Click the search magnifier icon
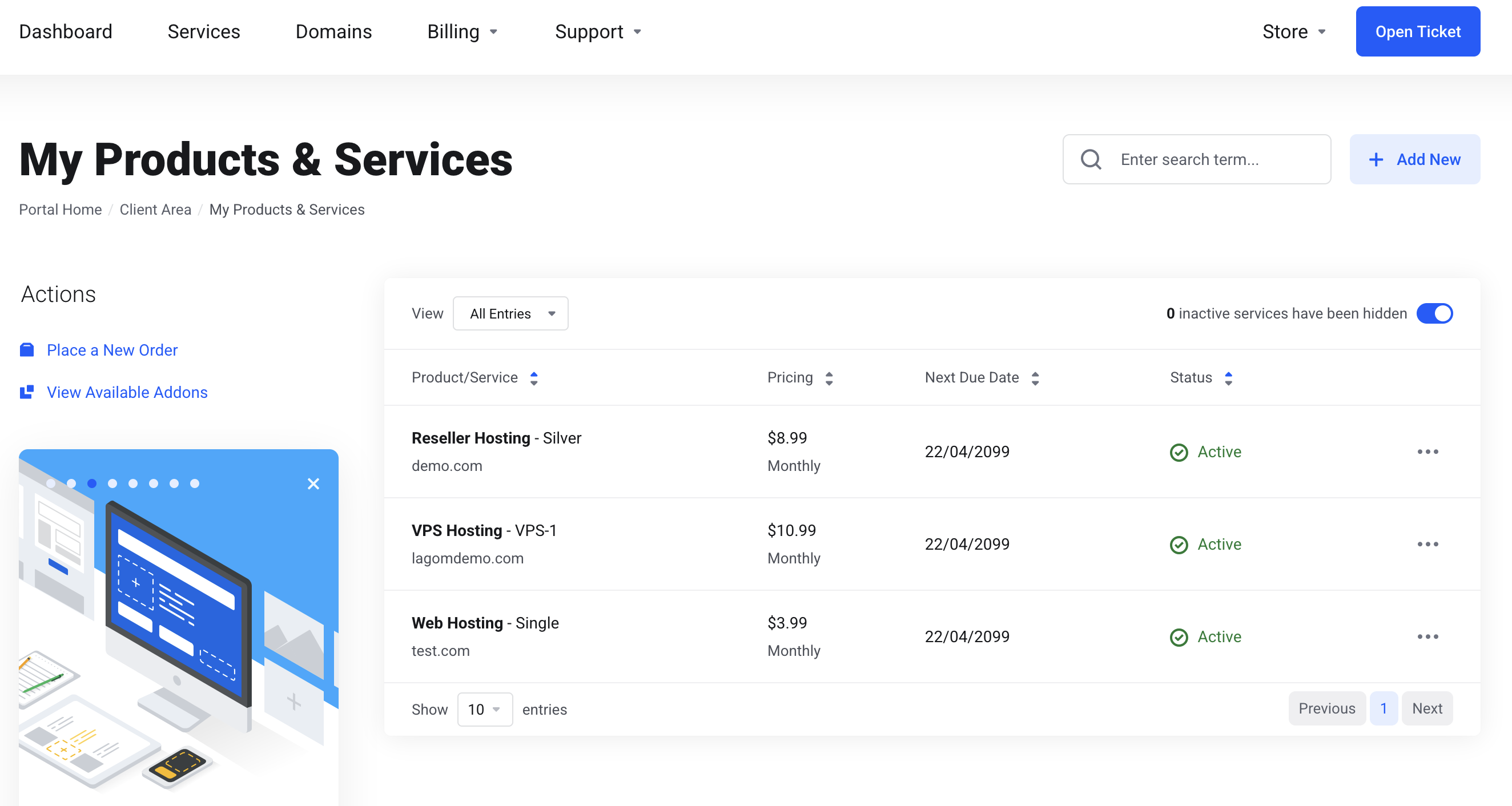Screen dimensions: 1512x806 point(1091,160)
